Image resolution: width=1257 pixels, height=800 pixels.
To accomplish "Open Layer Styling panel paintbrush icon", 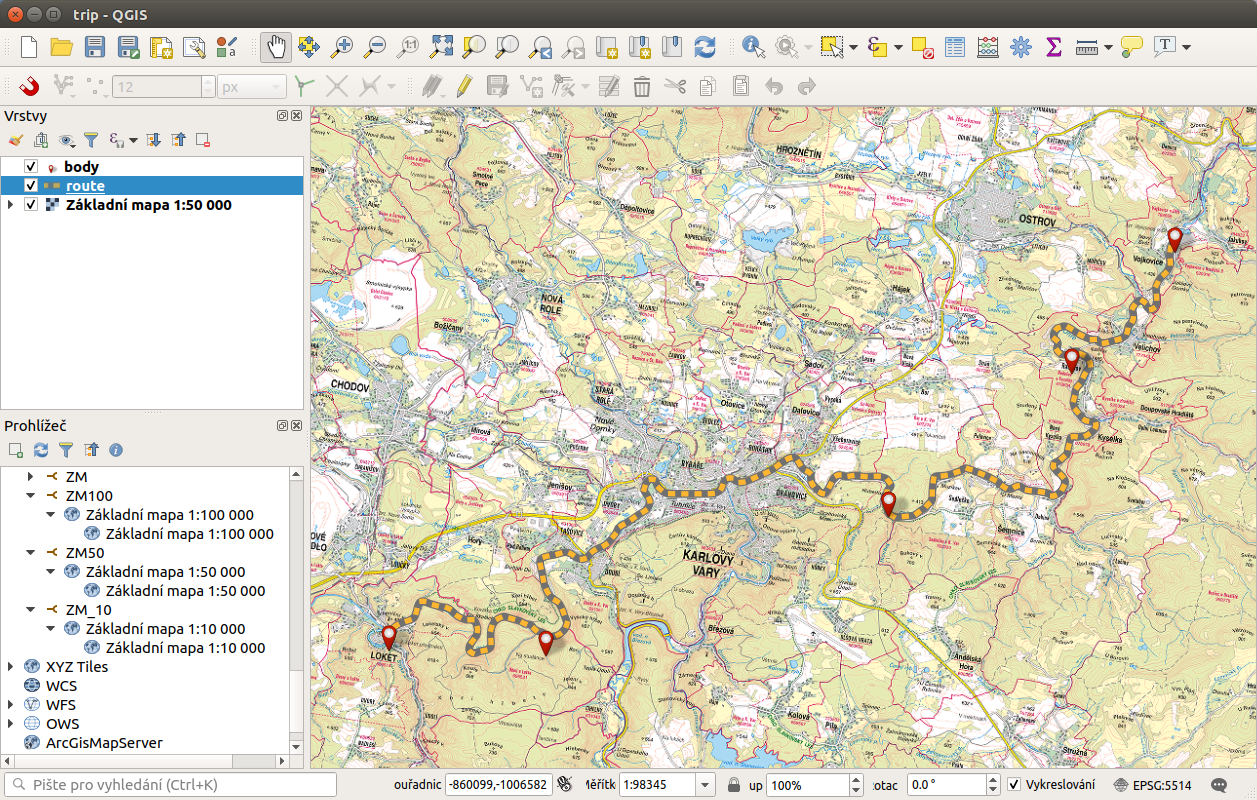I will [15, 140].
